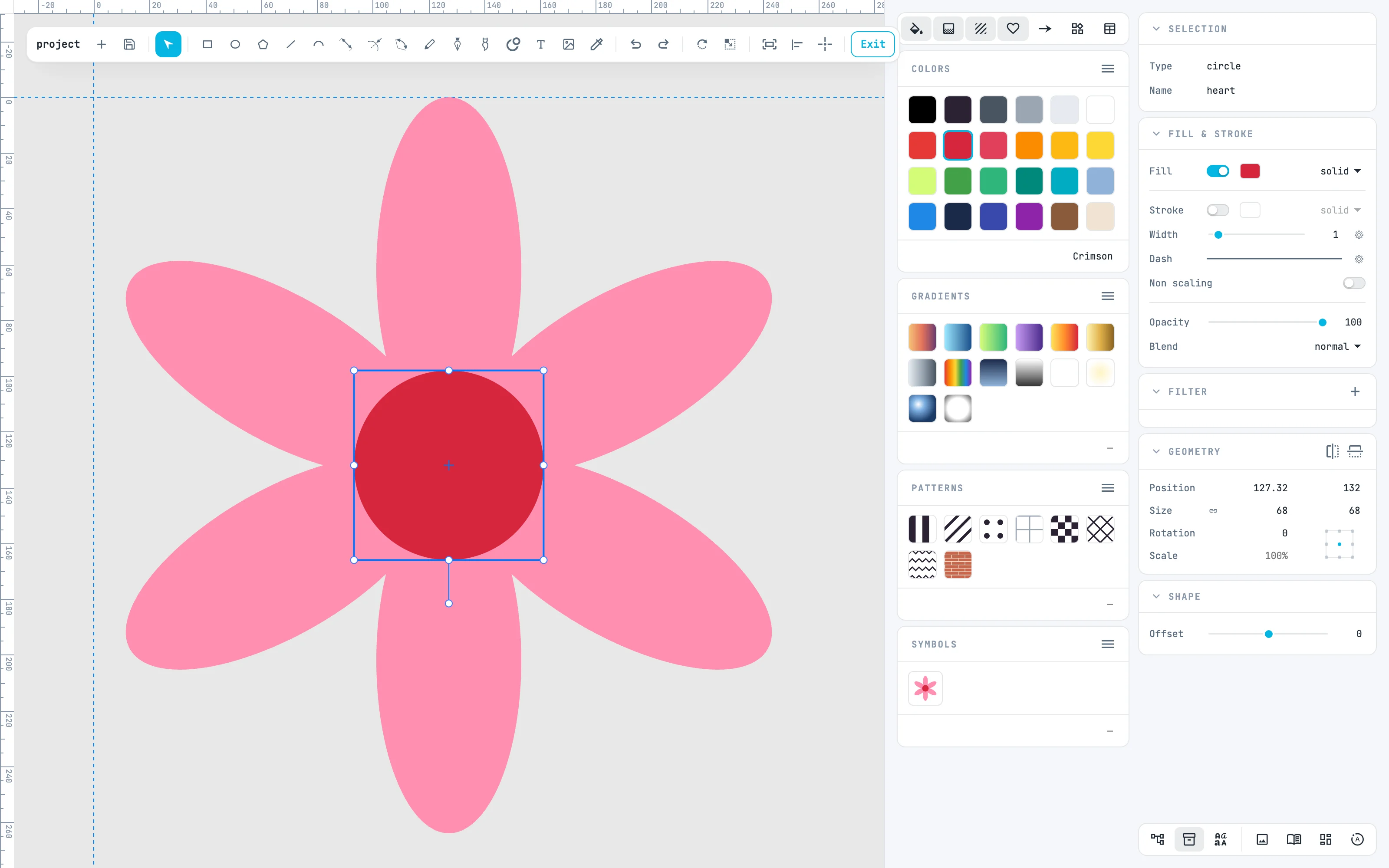Select the eyedropper tool
This screenshot has height=868, width=1389.
point(596,44)
